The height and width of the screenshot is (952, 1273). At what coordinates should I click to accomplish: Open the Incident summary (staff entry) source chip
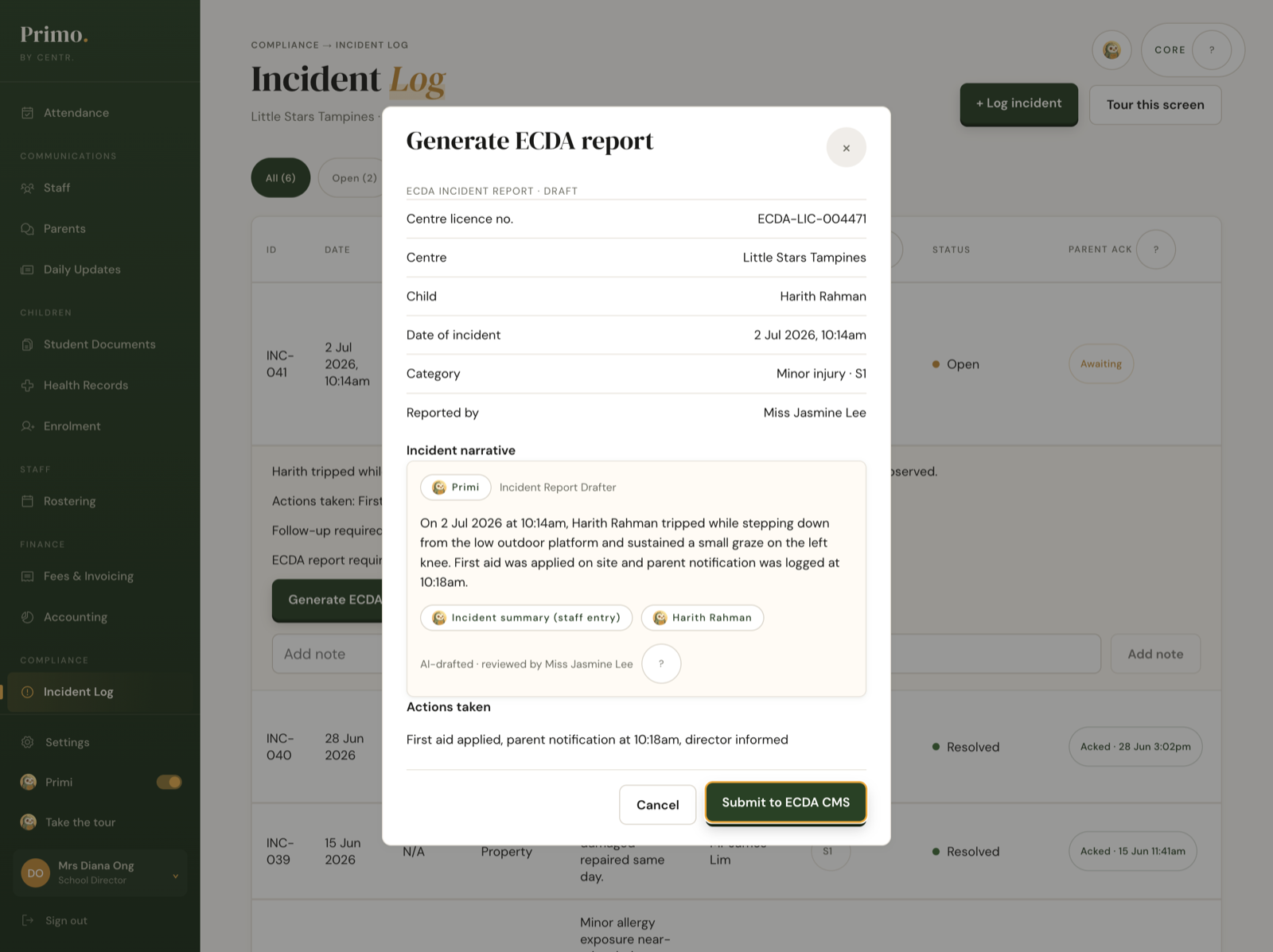[526, 618]
